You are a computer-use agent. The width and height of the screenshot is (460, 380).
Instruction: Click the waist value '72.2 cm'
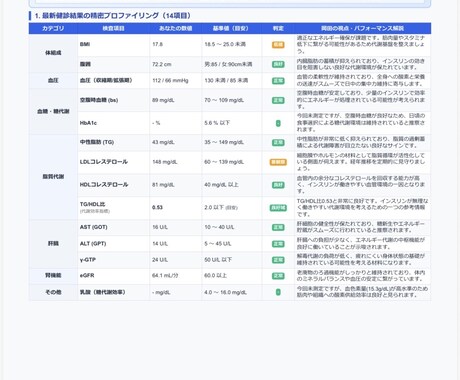pyautogui.click(x=162, y=64)
